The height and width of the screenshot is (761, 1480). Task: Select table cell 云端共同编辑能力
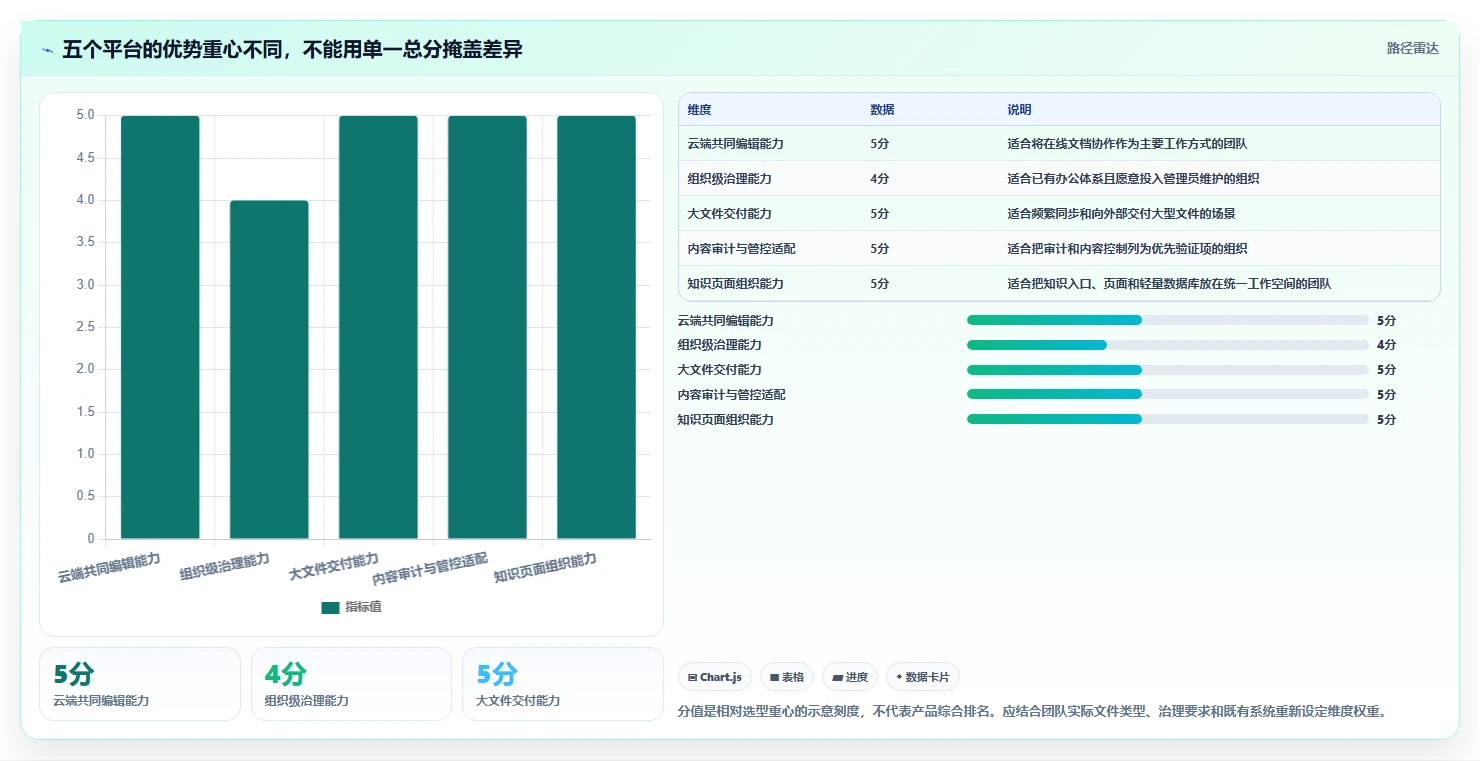click(735, 144)
